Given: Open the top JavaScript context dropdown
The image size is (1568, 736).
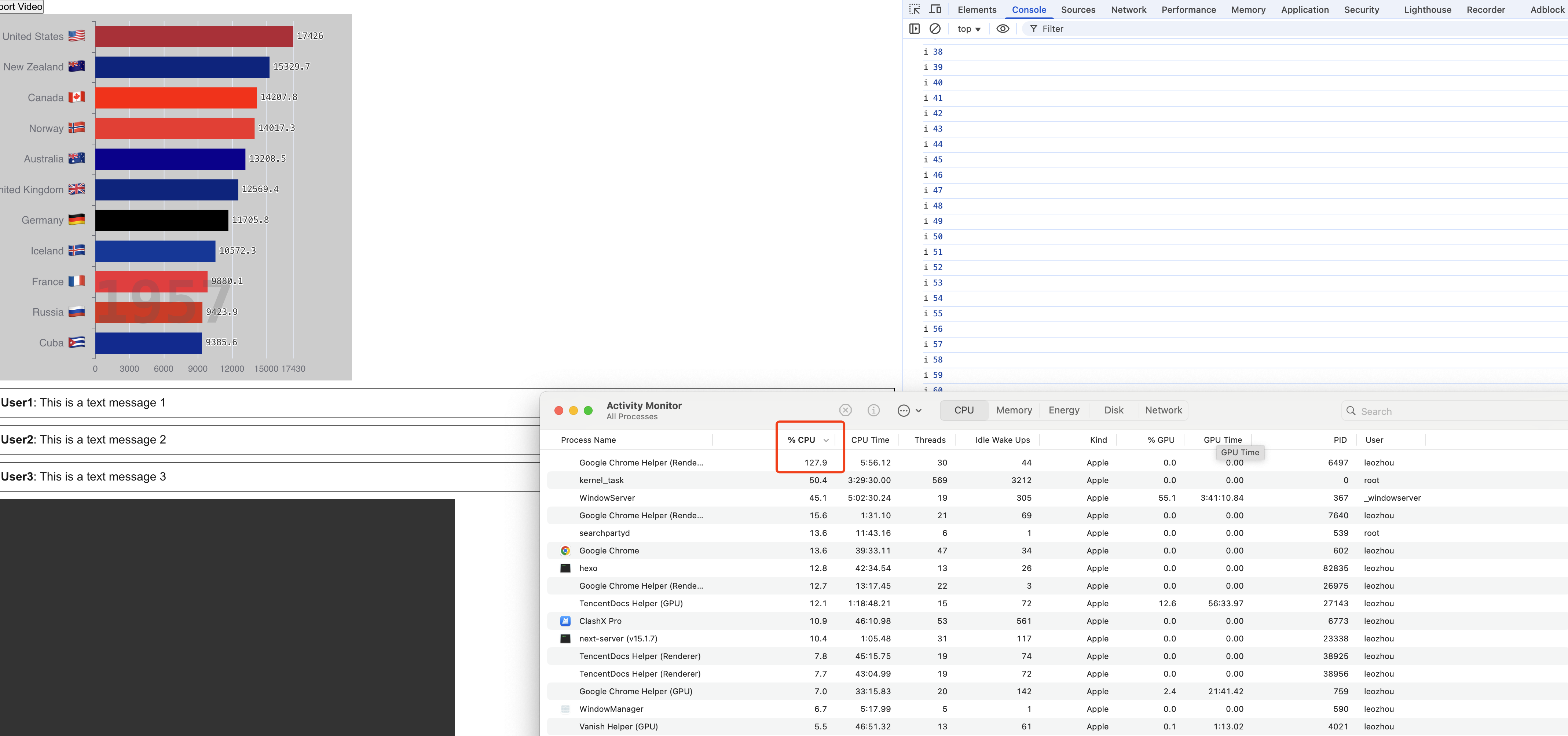Looking at the screenshot, I should click(x=968, y=29).
